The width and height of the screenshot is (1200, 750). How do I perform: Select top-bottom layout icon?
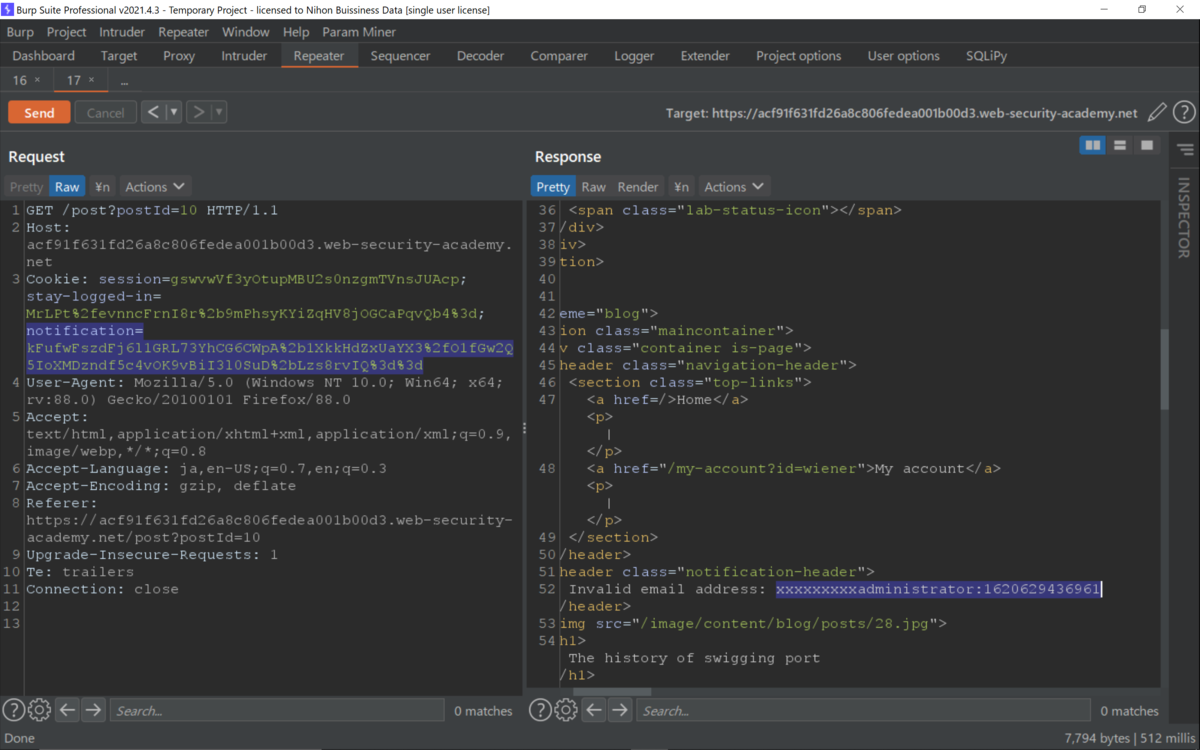point(1120,146)
